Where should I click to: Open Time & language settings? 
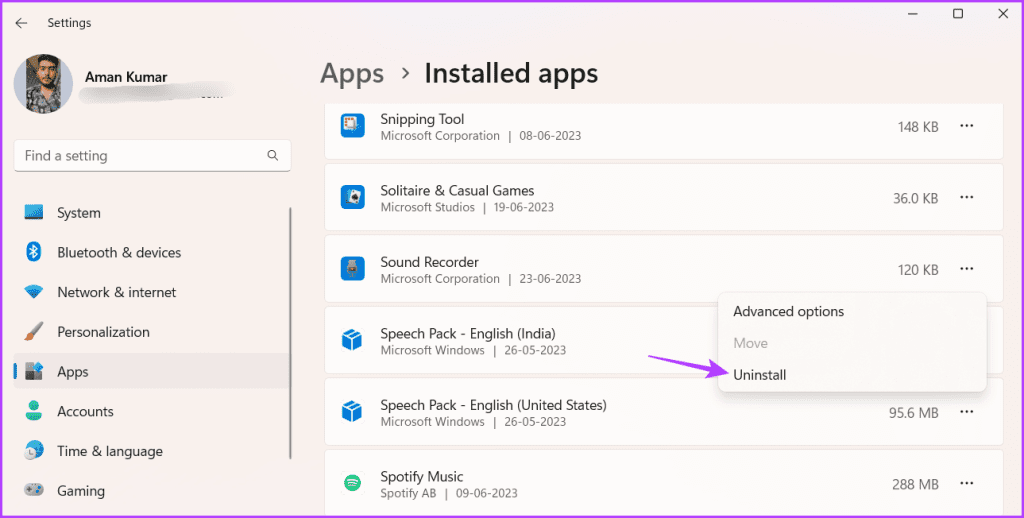point(152,451)
